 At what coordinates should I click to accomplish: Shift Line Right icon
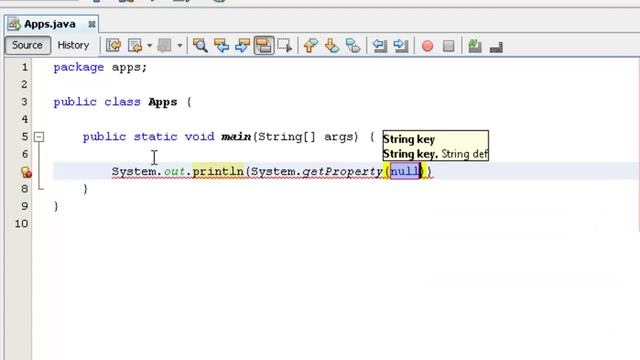[x=401, y=45]
